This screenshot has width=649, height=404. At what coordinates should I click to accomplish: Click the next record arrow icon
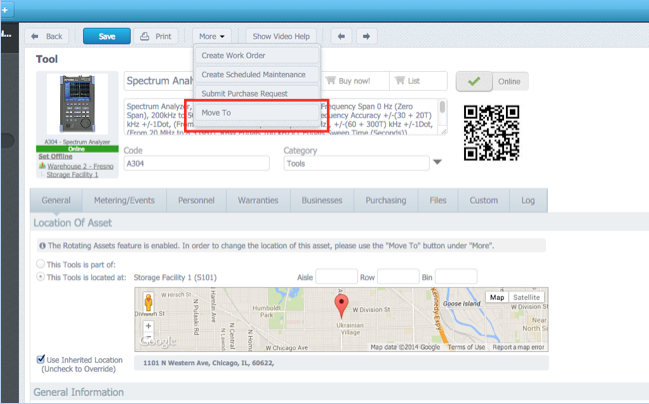(x=366, y=36)
